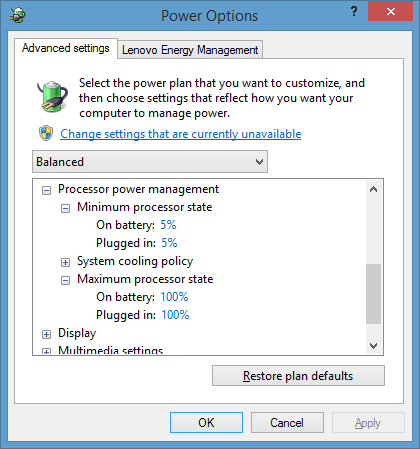Collapse Processor power management node

pos(46,190)
